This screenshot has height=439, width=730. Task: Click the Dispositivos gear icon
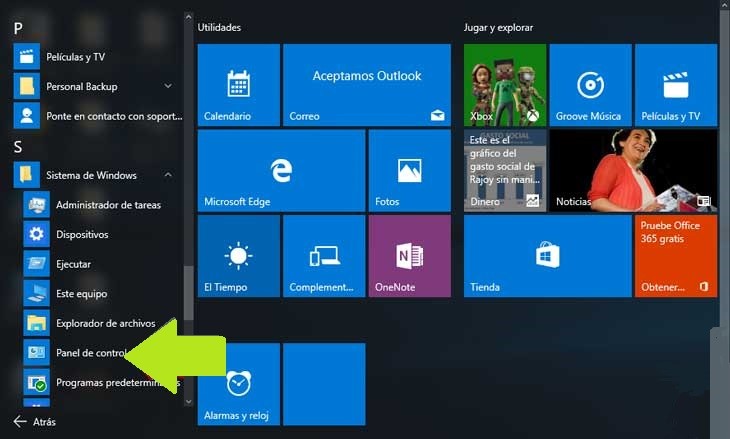(x=36, y=234)
